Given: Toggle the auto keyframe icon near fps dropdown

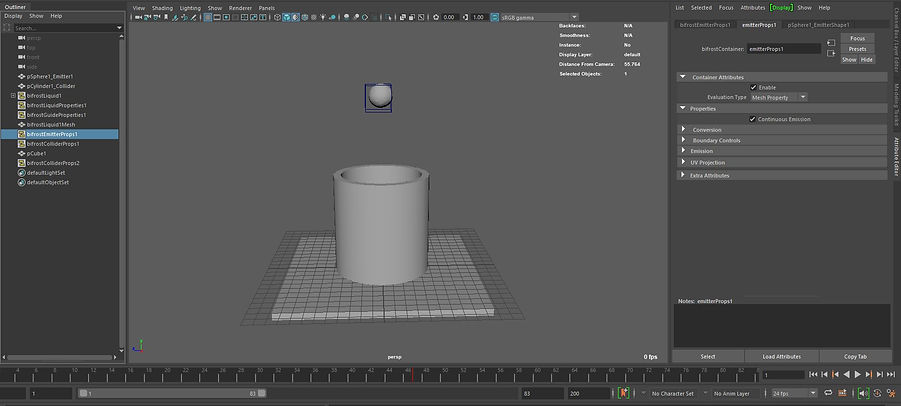Looking at the screenshot, I should 877,393.
